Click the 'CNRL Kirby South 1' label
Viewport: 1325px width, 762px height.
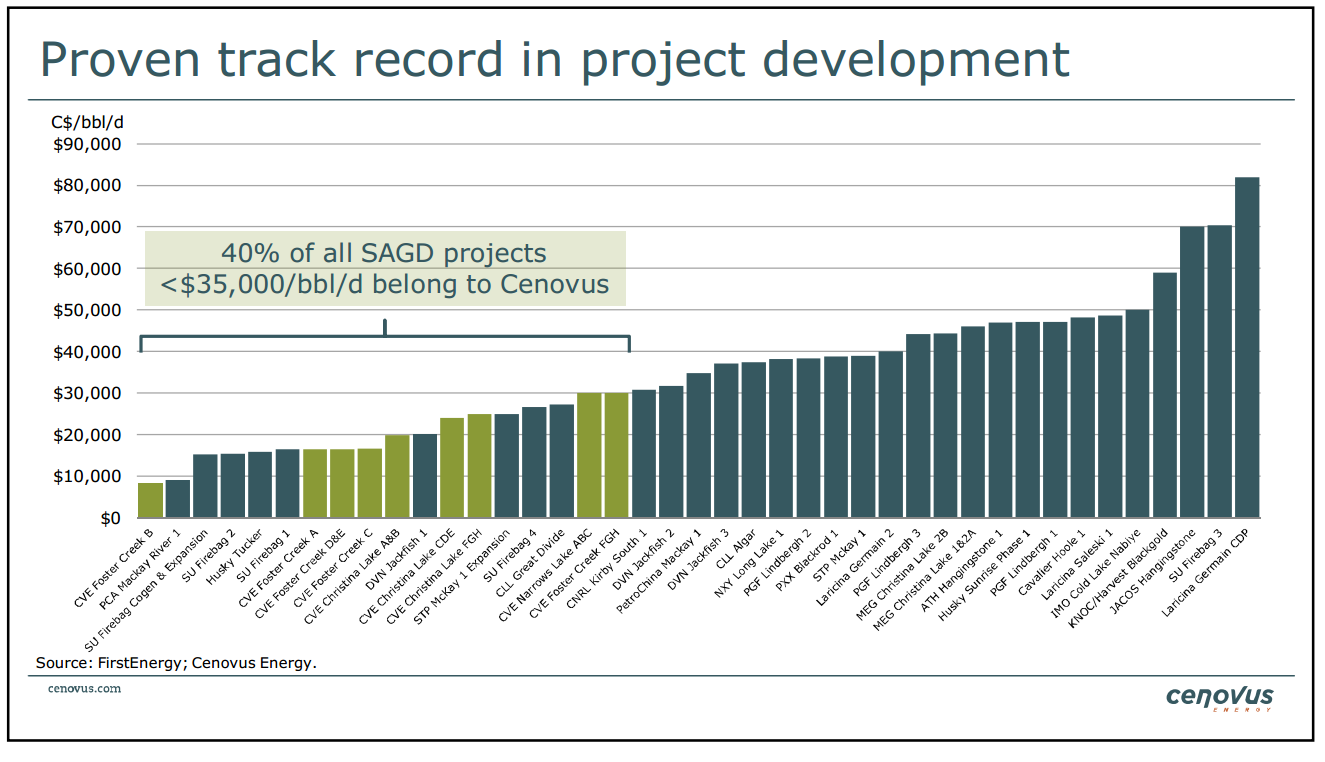pyautogui.click(x=608, y=567)
